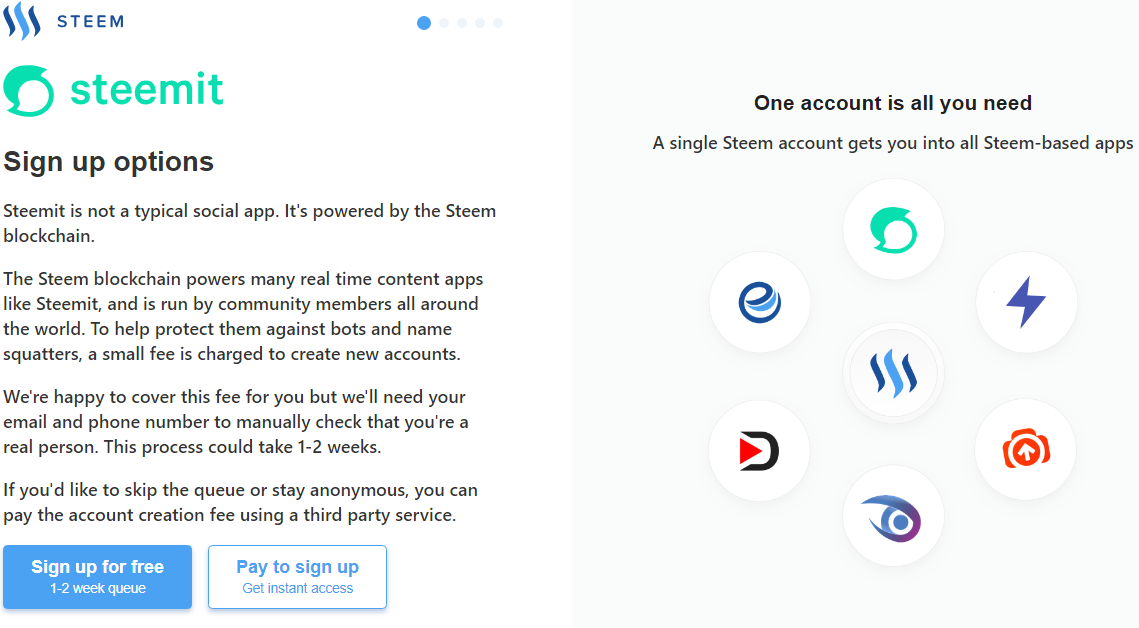Click the One account is all you need heading
The width and height of the screenshot is (1139, 628).
tap(892, 103)
